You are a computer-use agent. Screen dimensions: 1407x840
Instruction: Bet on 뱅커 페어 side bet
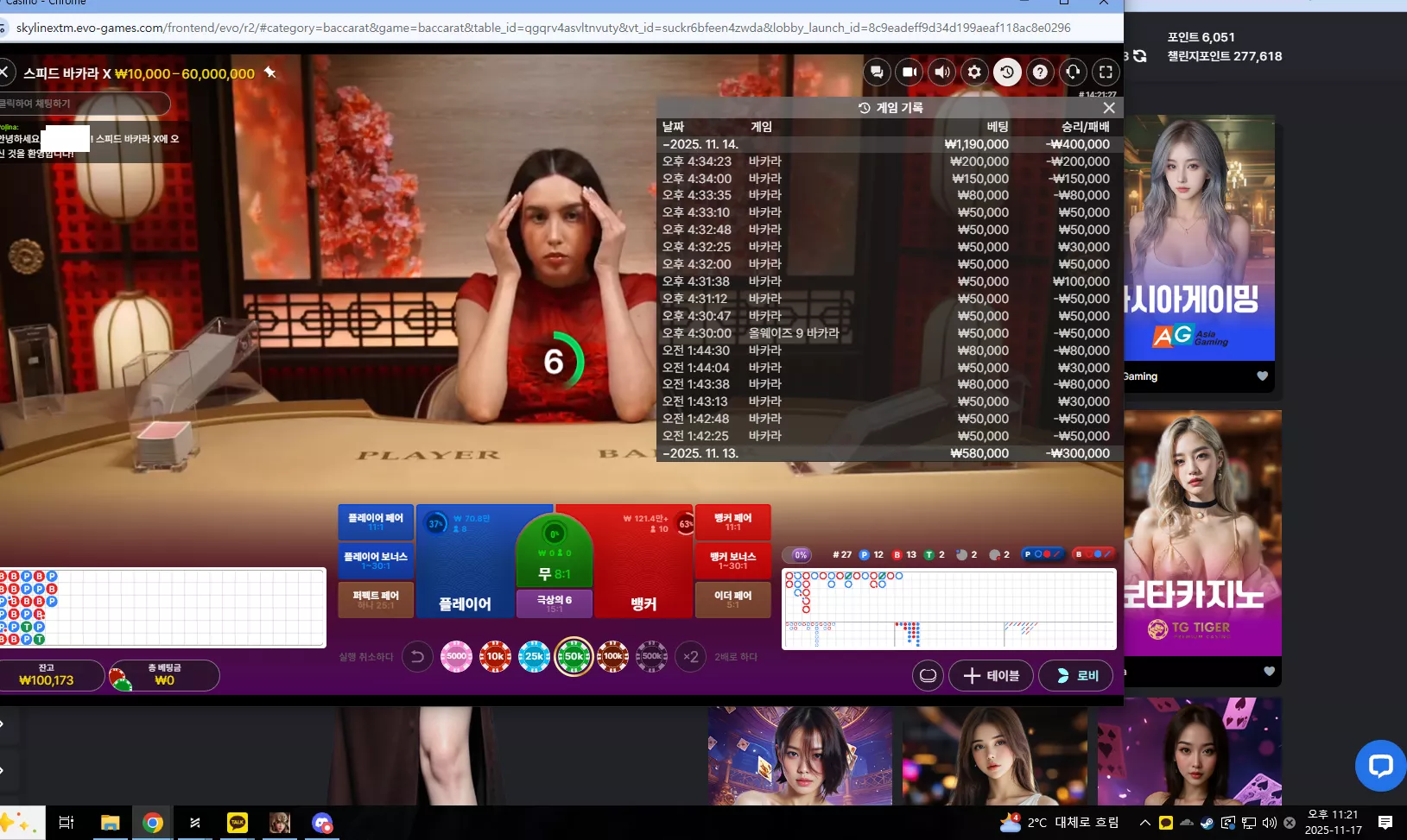coord(733,522)
